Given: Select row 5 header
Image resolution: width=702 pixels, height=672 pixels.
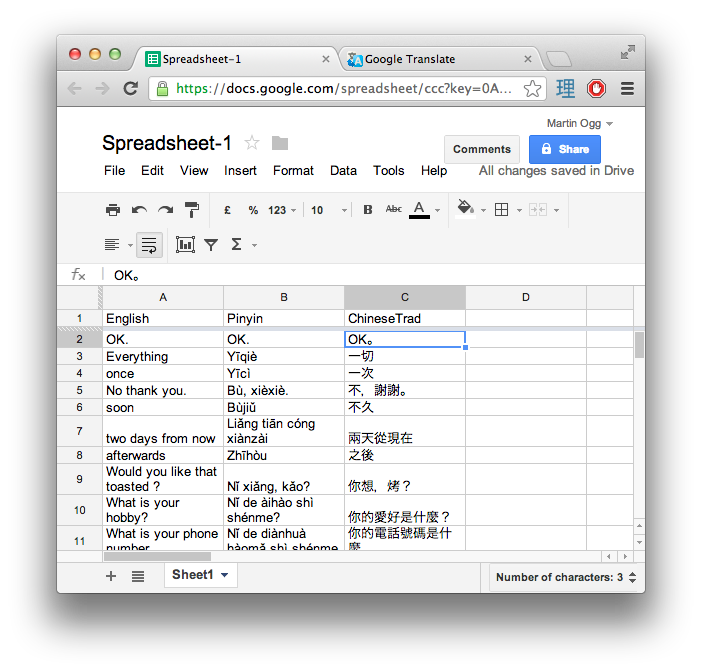Looking at the screenshot, I should [x=80, y=390].
